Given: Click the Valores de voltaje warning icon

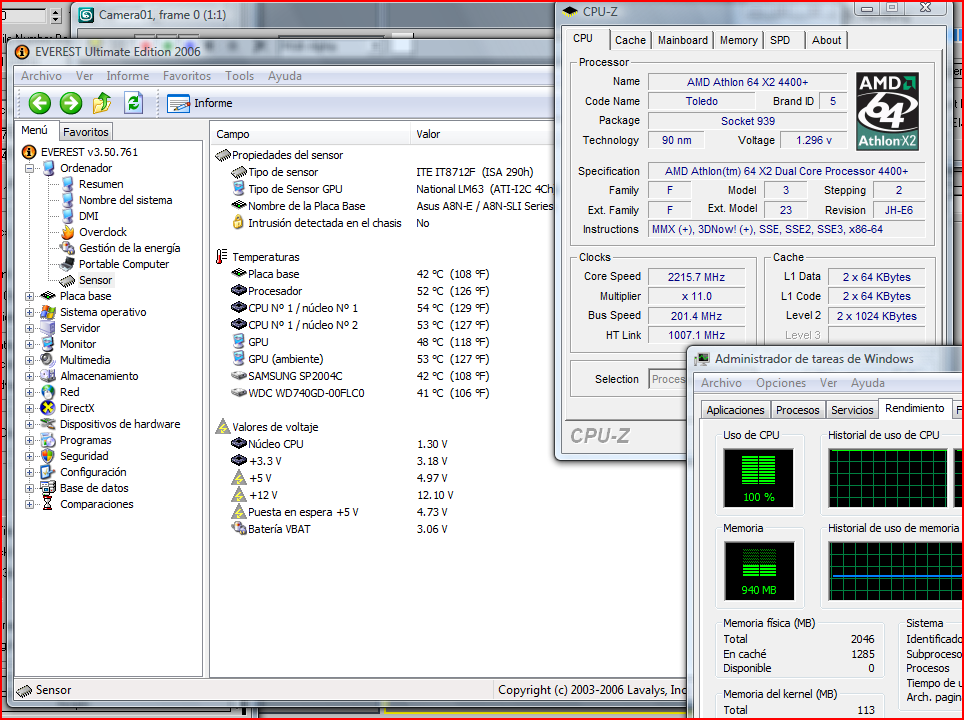Looking at the screenshot, I should tap(222, 426).
